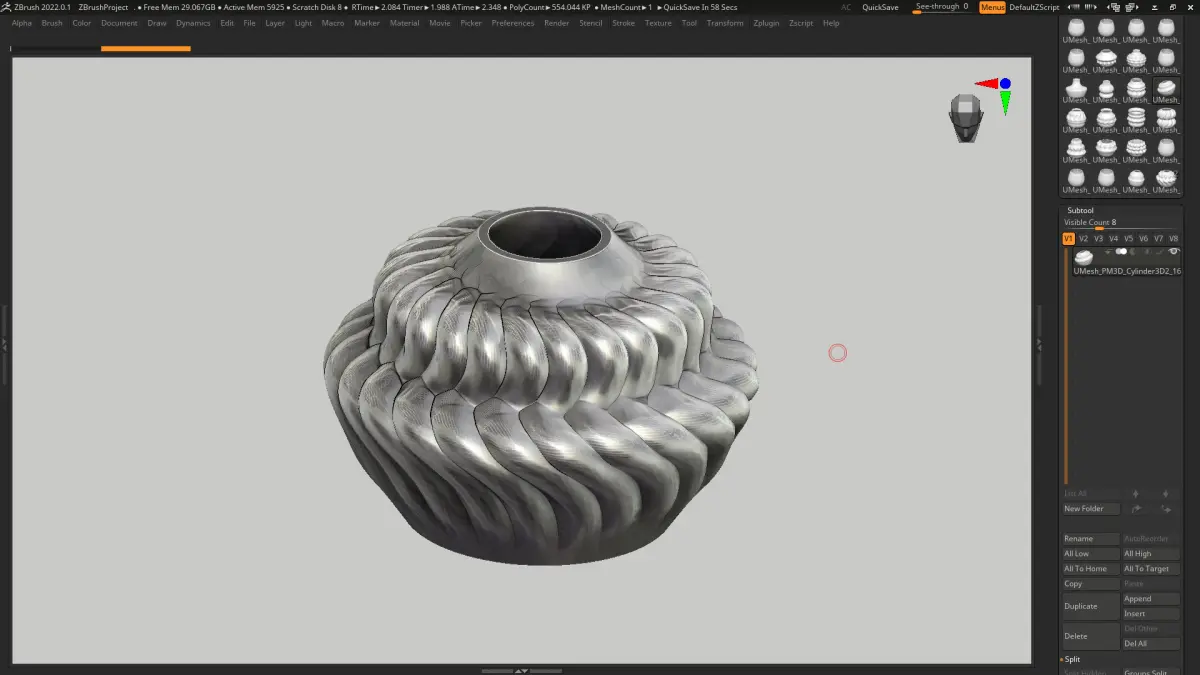Open the Zplugin menu
This screenshot has width=1200, height=675.
click(766, 23)
